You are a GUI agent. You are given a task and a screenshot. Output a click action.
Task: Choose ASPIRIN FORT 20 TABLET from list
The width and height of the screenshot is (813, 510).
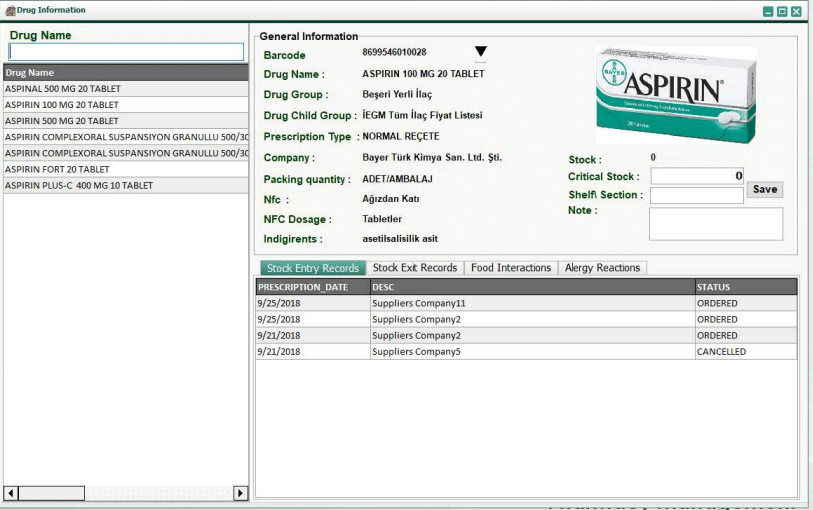(125, 169)
